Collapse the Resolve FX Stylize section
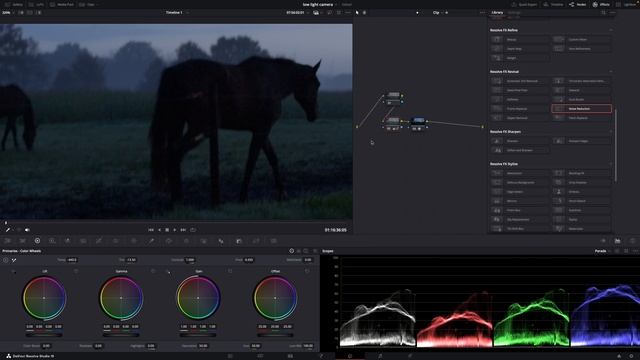This screenshot has width=640, height=360. click(611, 164)
